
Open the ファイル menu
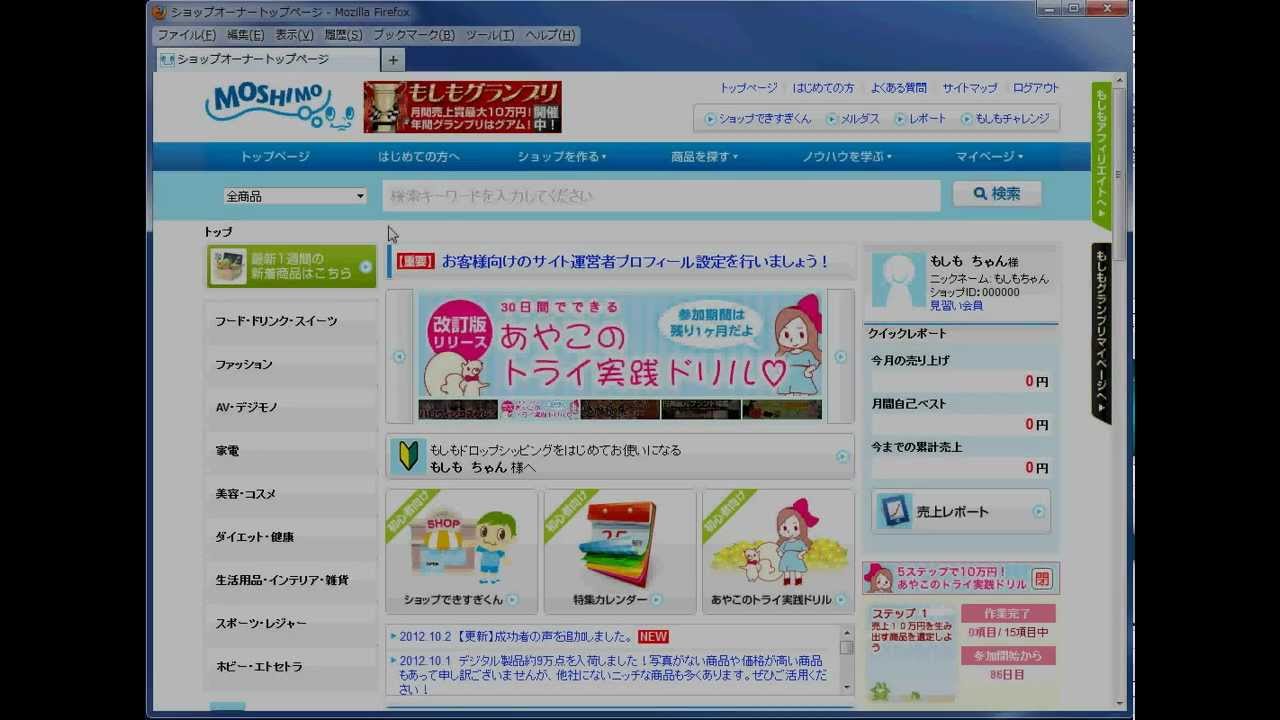coord(186,35)
